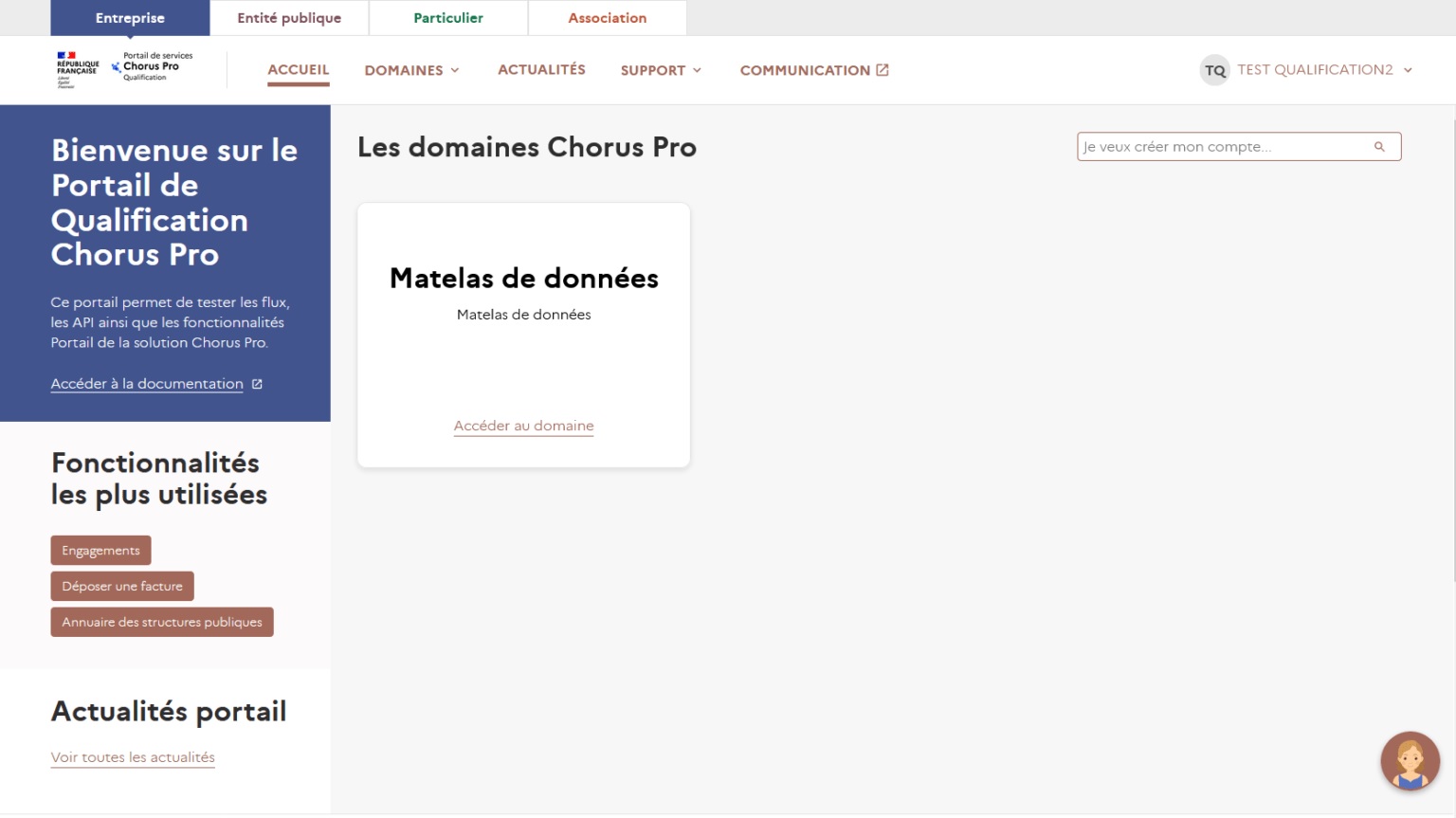Follow the Accéder à la documentation link
The height and width of the screenshot is (818, 1456).
point(147,384)
